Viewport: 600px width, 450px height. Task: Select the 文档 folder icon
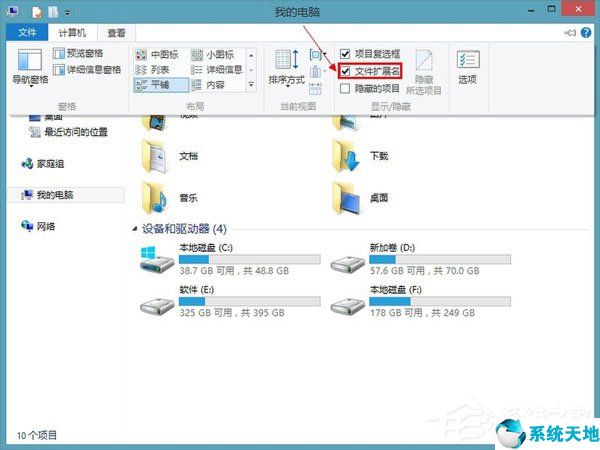155,157
